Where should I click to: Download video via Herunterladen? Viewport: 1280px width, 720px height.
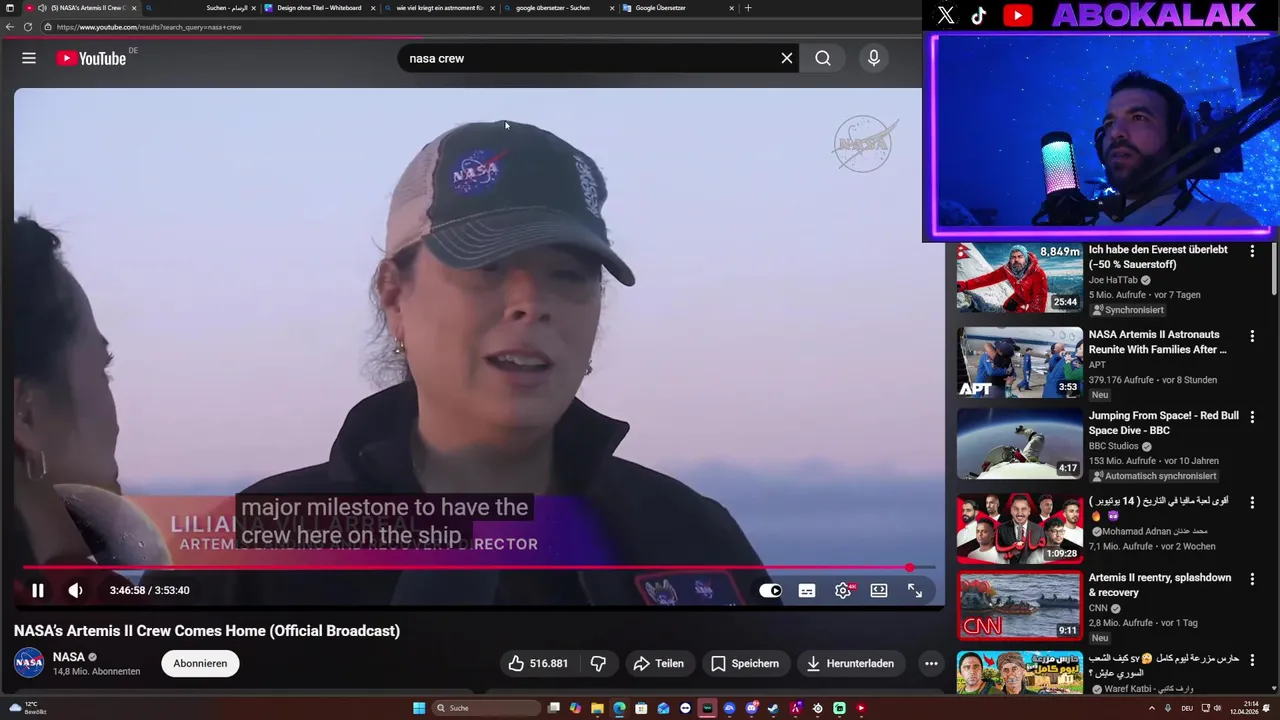click(x=851, y=663)
